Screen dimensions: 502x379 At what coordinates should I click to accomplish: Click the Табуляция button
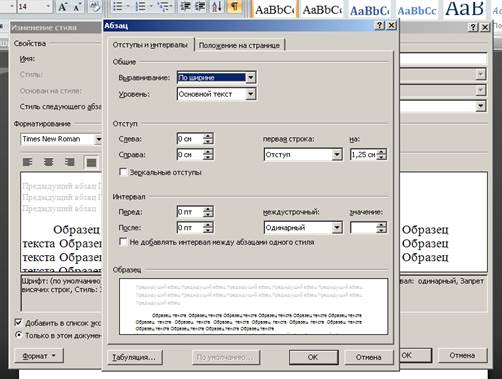coord(134,357)
